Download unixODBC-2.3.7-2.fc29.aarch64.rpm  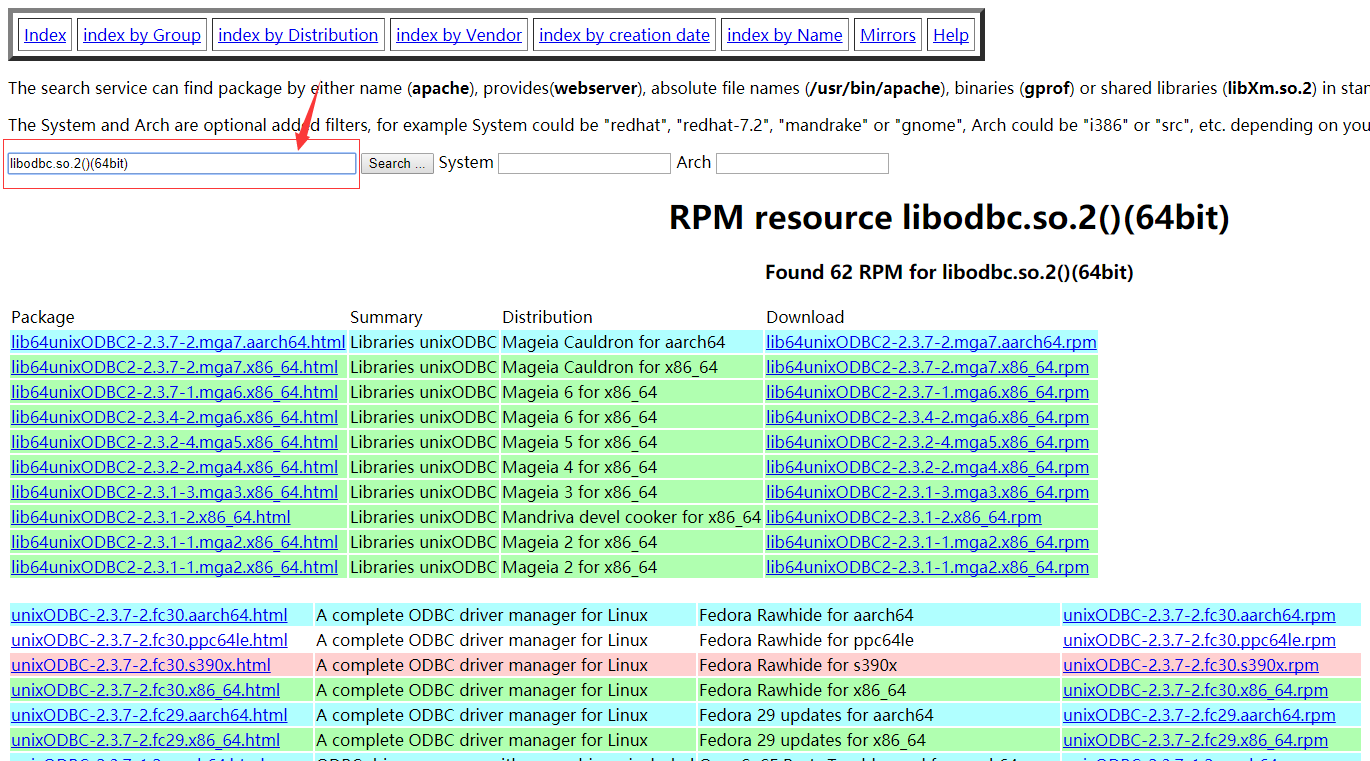click(x=1199, y=715)
